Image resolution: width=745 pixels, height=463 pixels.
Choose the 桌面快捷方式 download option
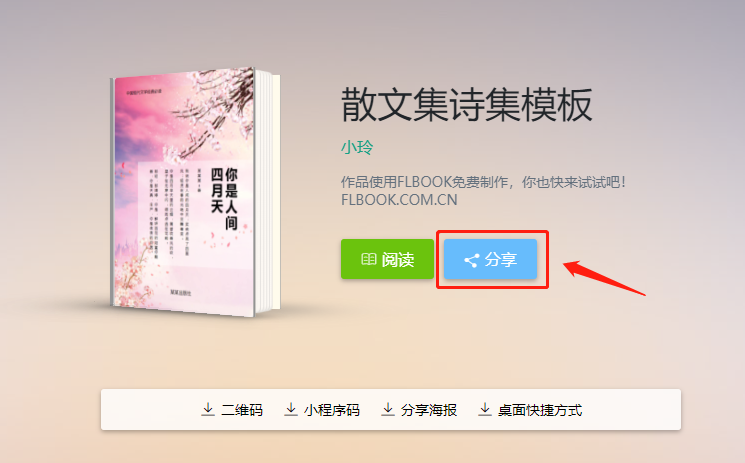tap(540, 410)
